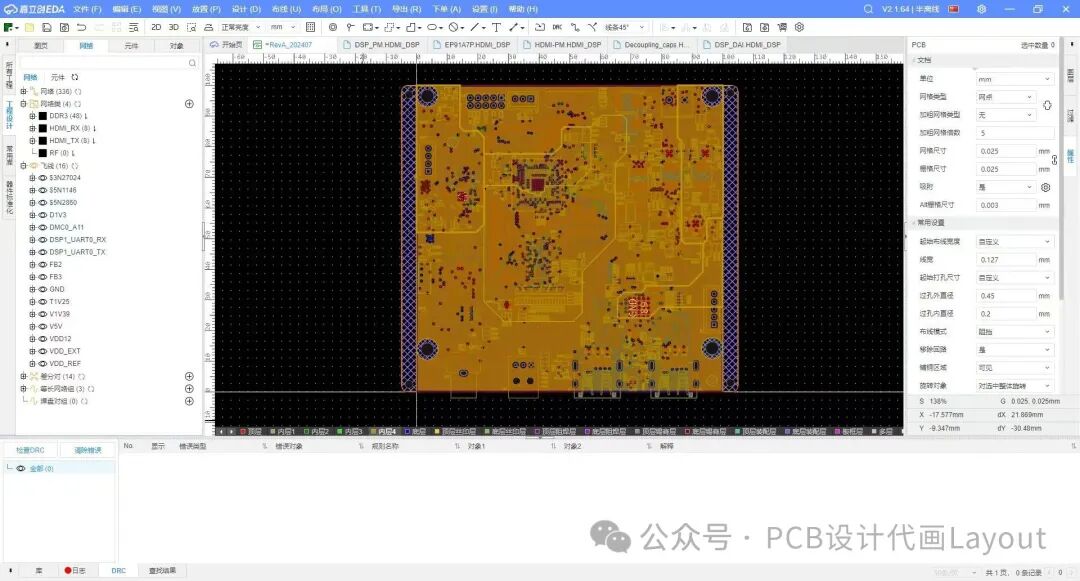Open the 日志 bottom tab
Screen dimensions: 1080x581
[x=75, y=571]
